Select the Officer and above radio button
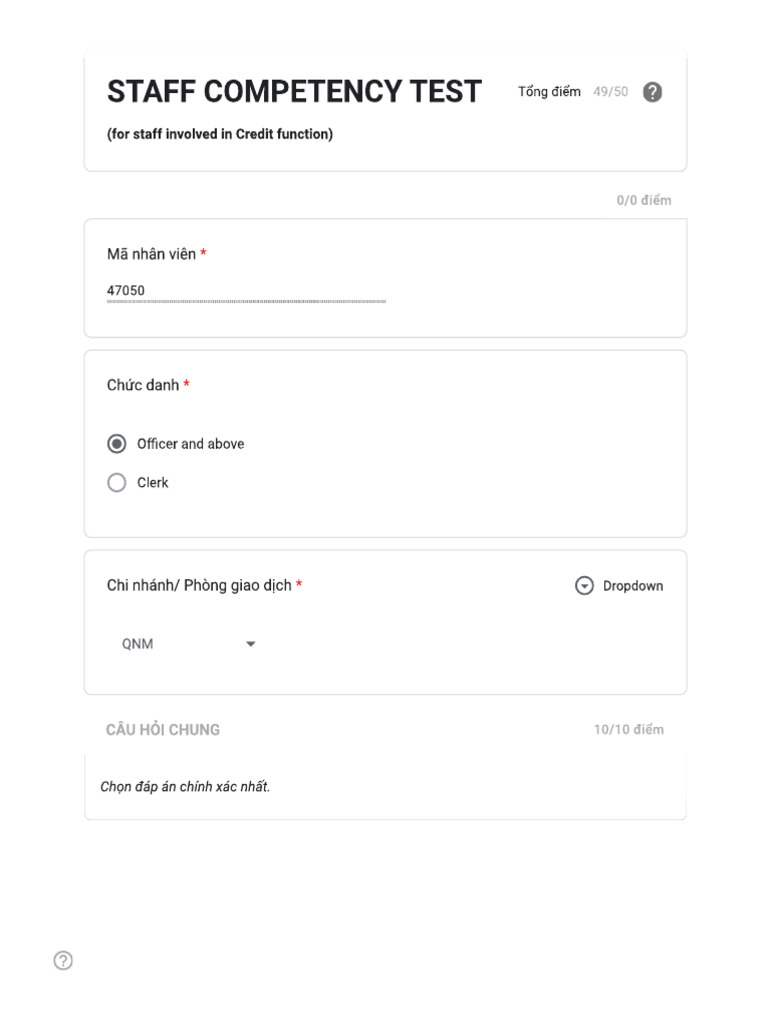 click(117, 443)
